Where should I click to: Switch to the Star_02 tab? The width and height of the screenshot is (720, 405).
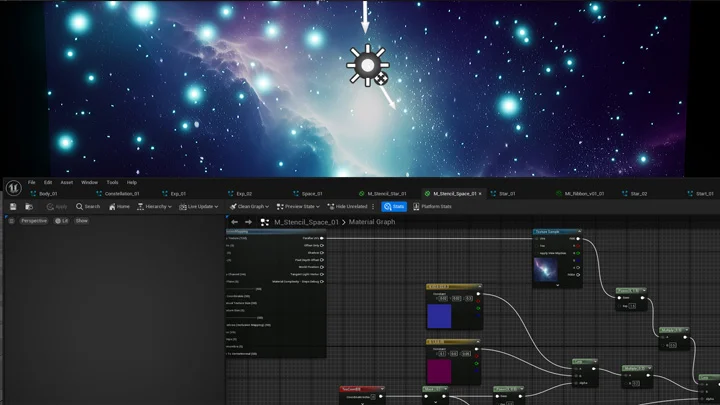click(635, 194)
